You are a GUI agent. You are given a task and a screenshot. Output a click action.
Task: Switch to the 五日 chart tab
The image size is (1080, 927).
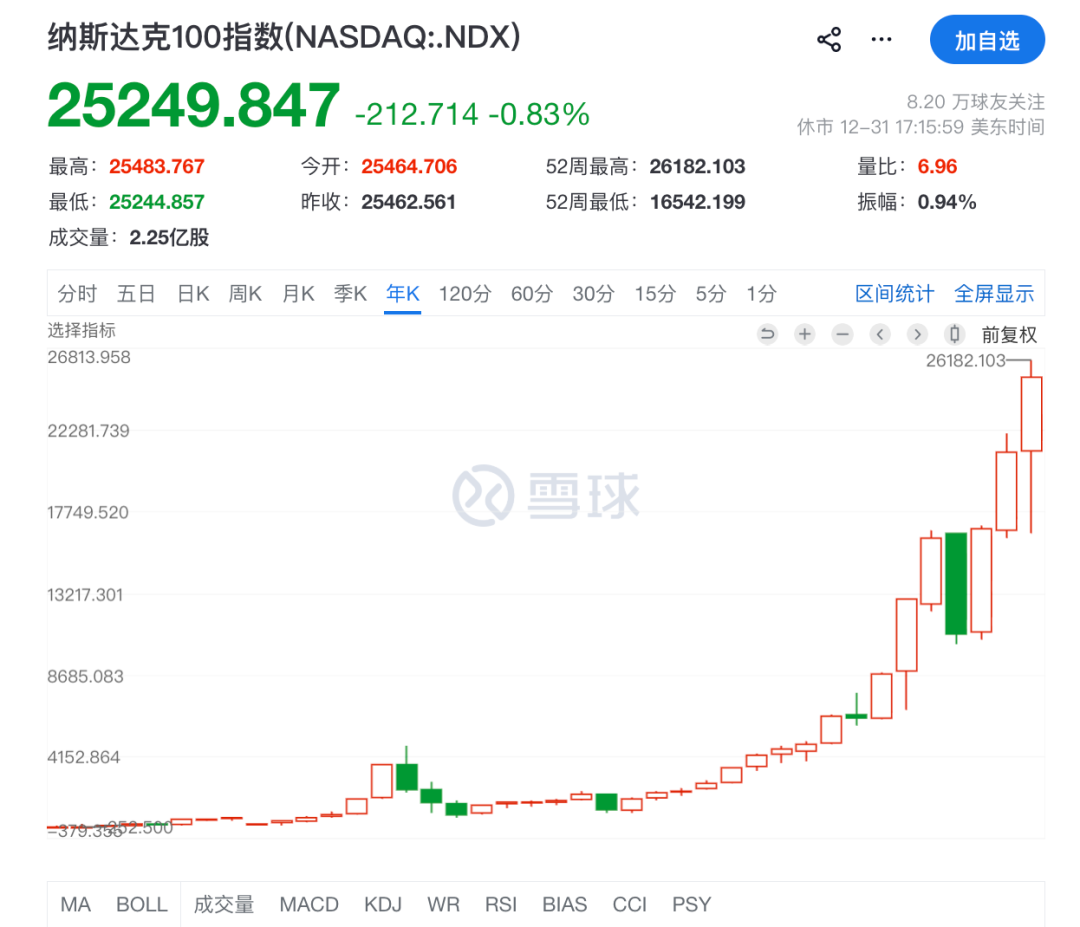coord(136,293)
